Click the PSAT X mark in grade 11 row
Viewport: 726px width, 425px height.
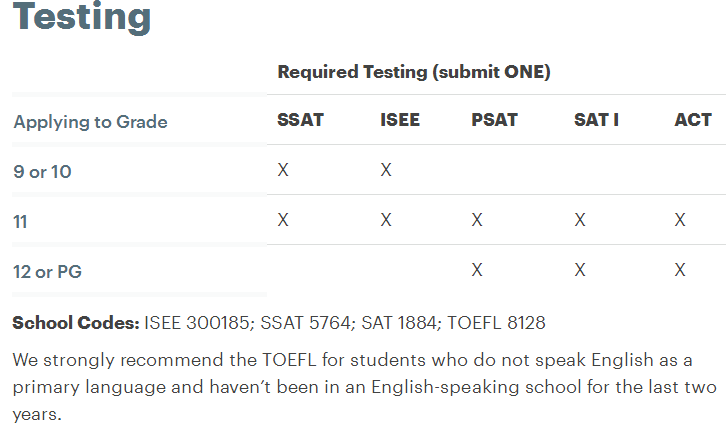point(477,220)
